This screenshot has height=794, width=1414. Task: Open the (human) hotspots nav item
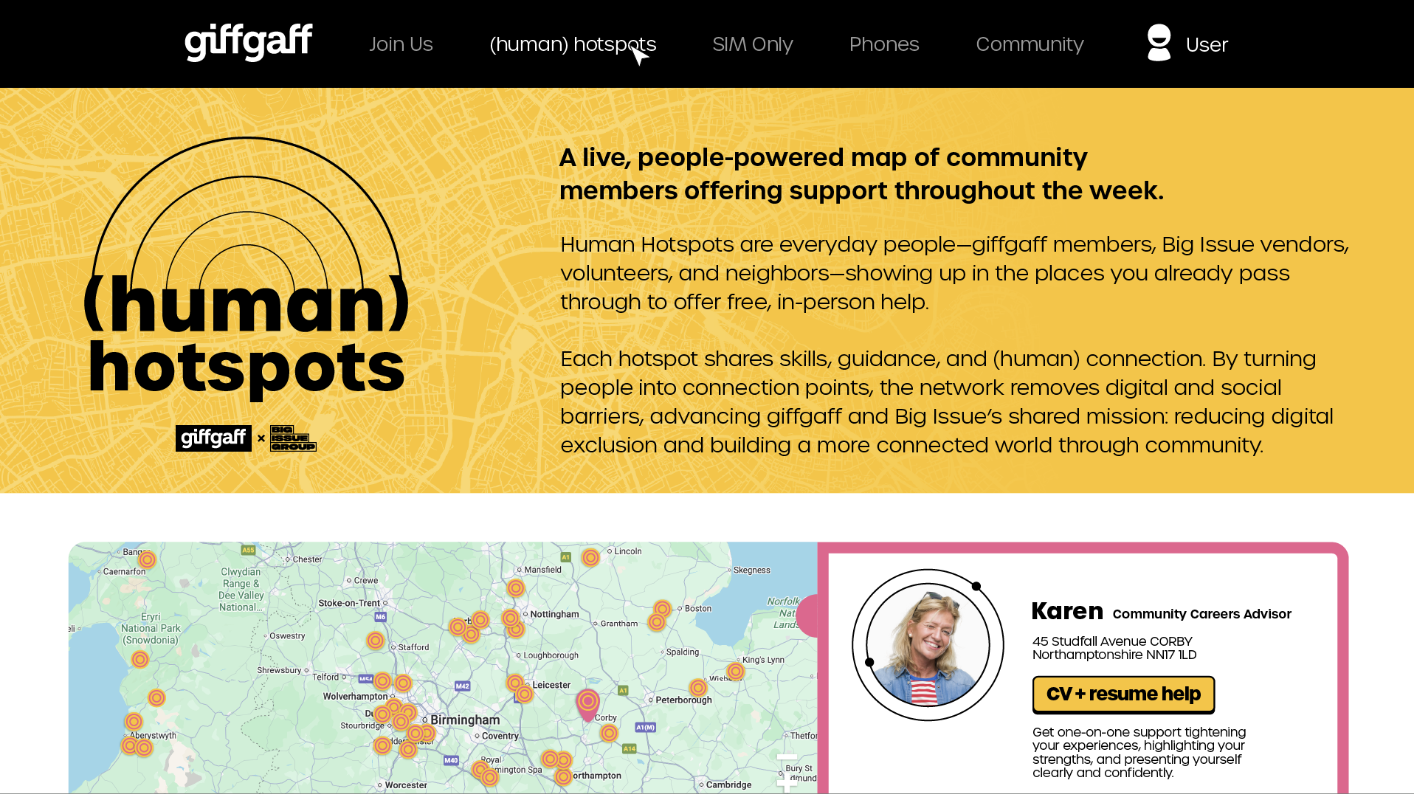[573, 44]
